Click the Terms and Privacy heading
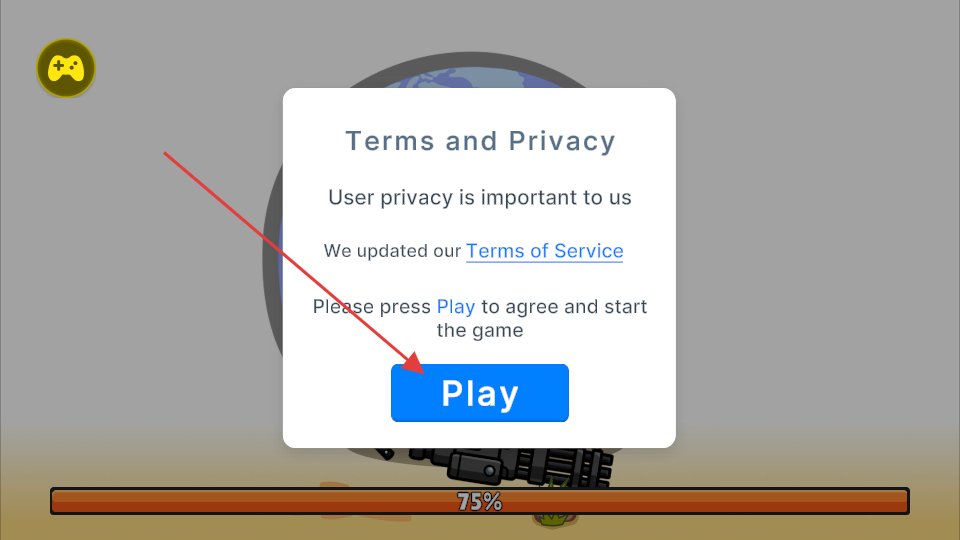The width and height of the screenshot is (960, 540). (480, 141)
